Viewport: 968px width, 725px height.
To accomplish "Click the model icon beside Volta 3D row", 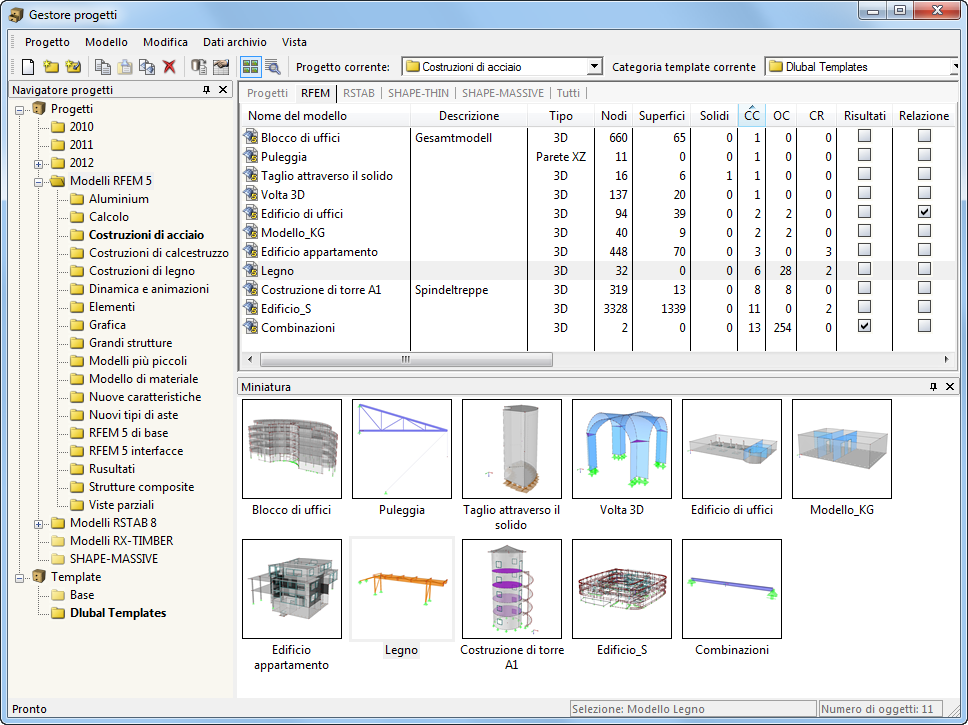I will click(251, 194).
